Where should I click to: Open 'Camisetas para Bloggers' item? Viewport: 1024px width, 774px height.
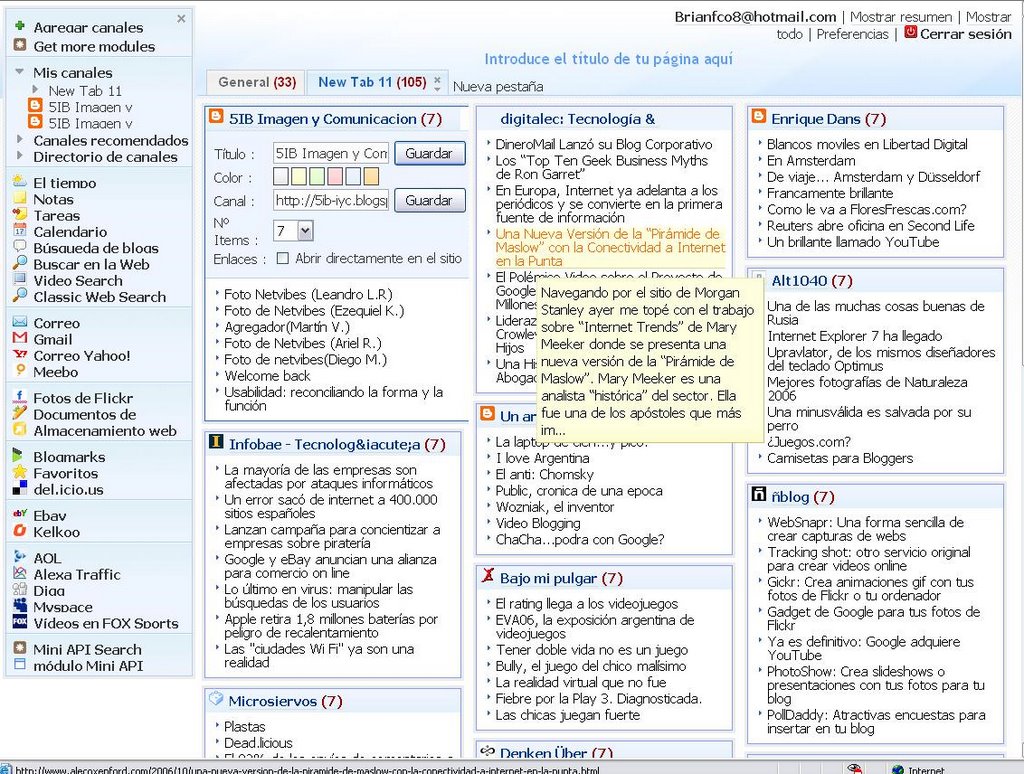840,459
